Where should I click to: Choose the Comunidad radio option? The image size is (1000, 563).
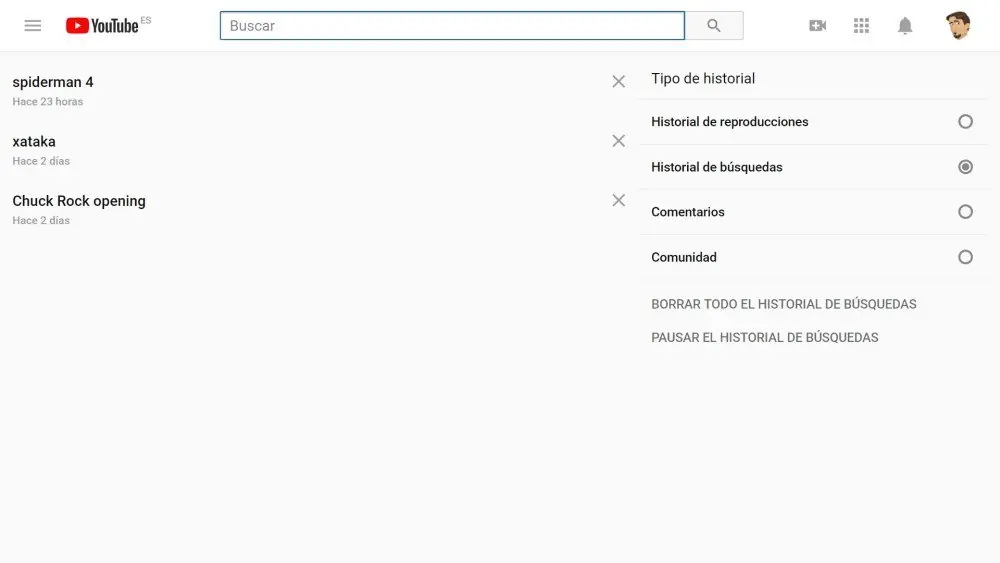[965, 257]
